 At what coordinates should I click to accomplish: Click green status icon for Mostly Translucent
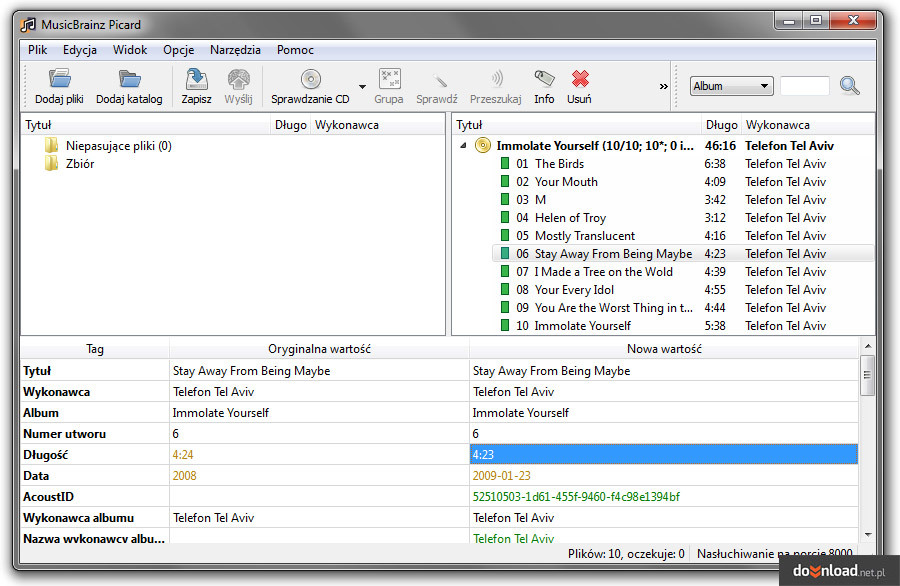[x=505, y=235]
